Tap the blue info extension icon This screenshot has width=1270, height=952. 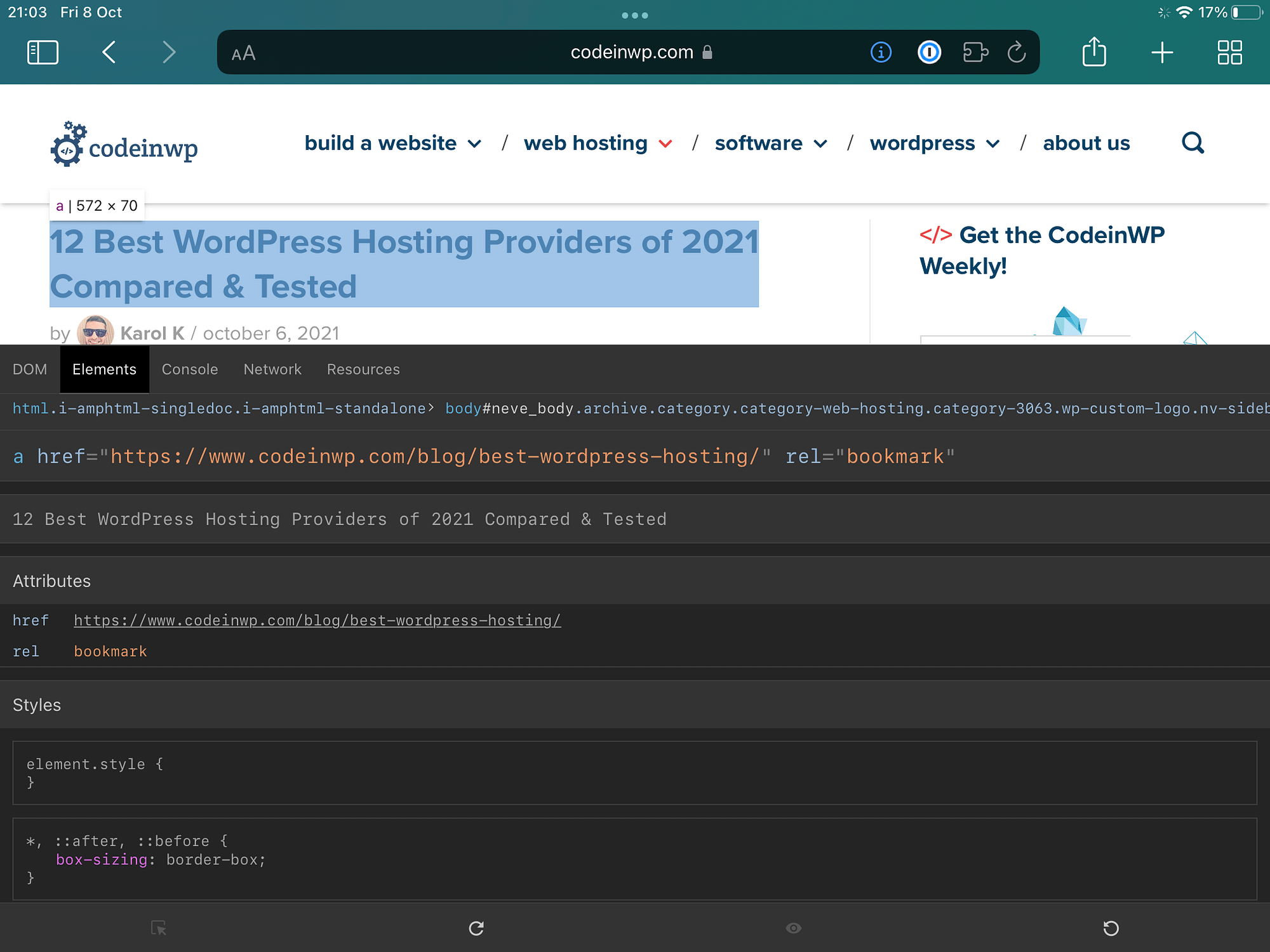point(881,52)
